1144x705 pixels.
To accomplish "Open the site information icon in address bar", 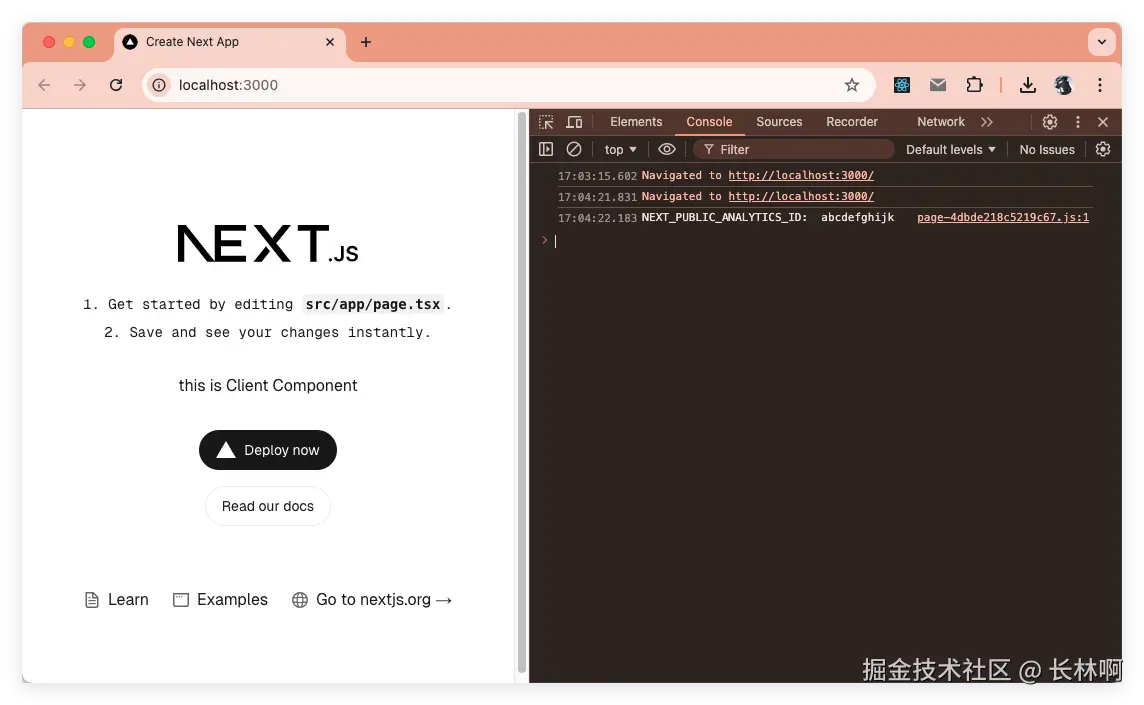I will tap(159, 85).
